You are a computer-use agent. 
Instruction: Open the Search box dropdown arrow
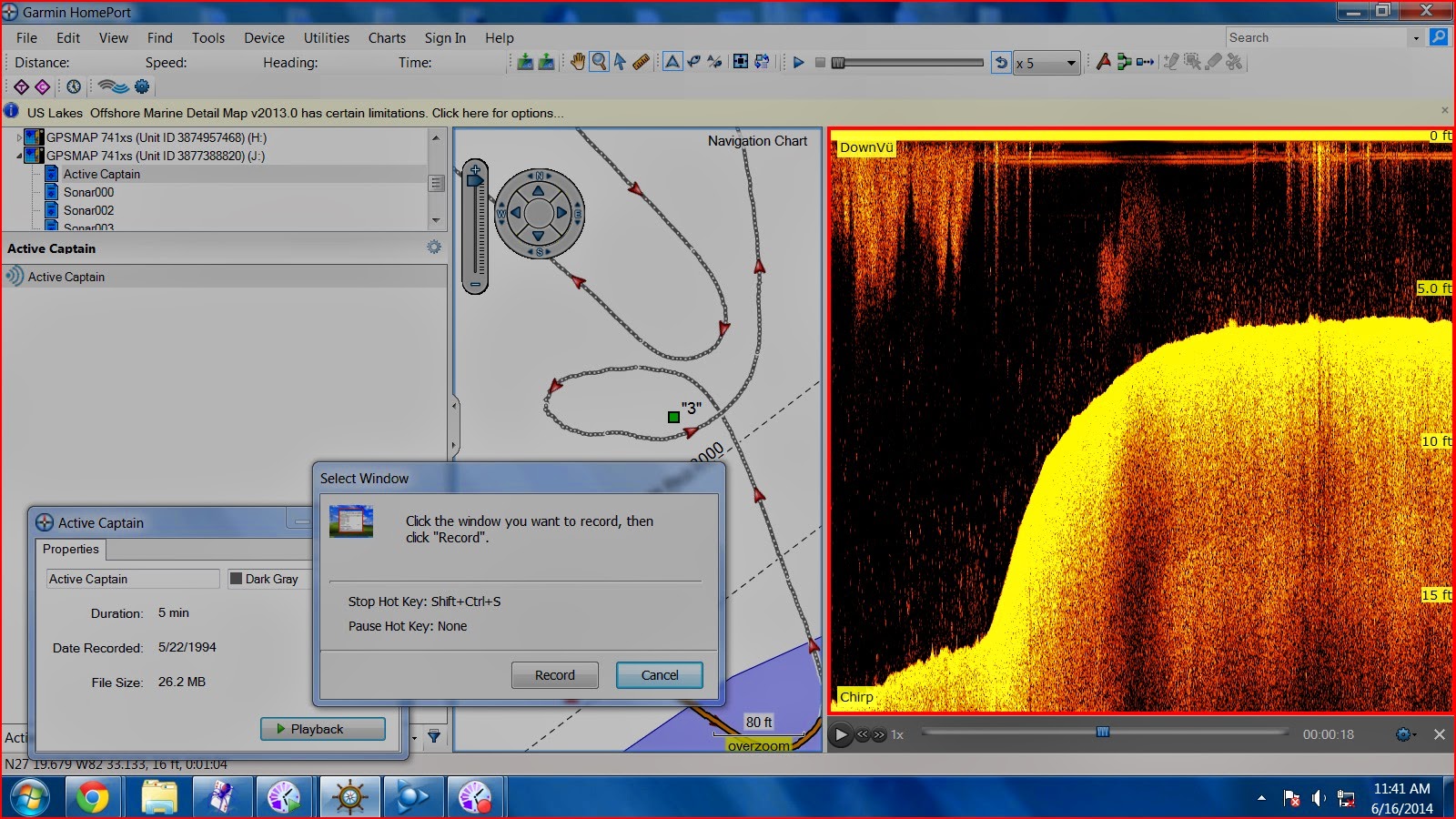coord(1416,37)
